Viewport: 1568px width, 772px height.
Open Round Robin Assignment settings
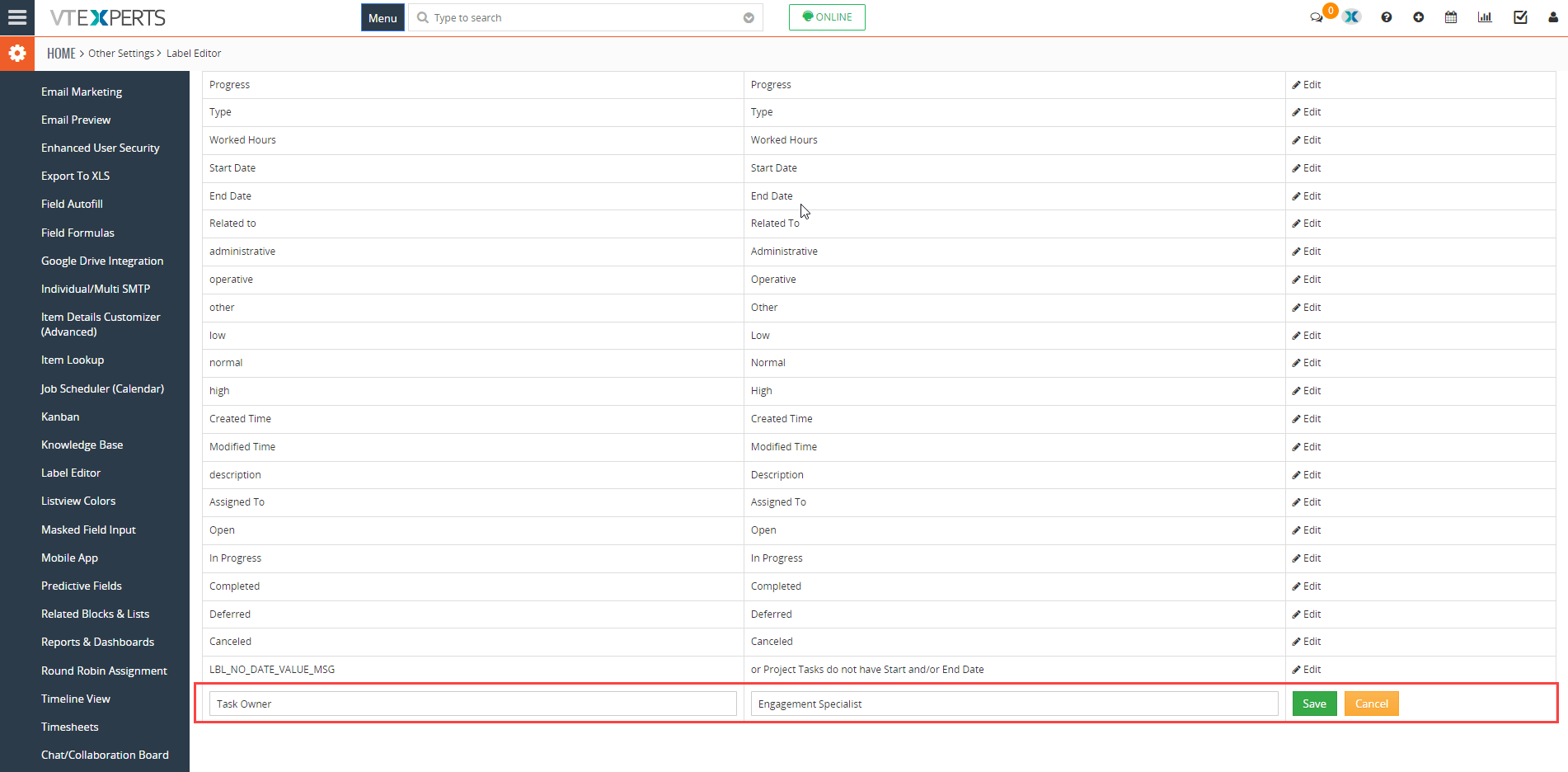click(104, 671)
